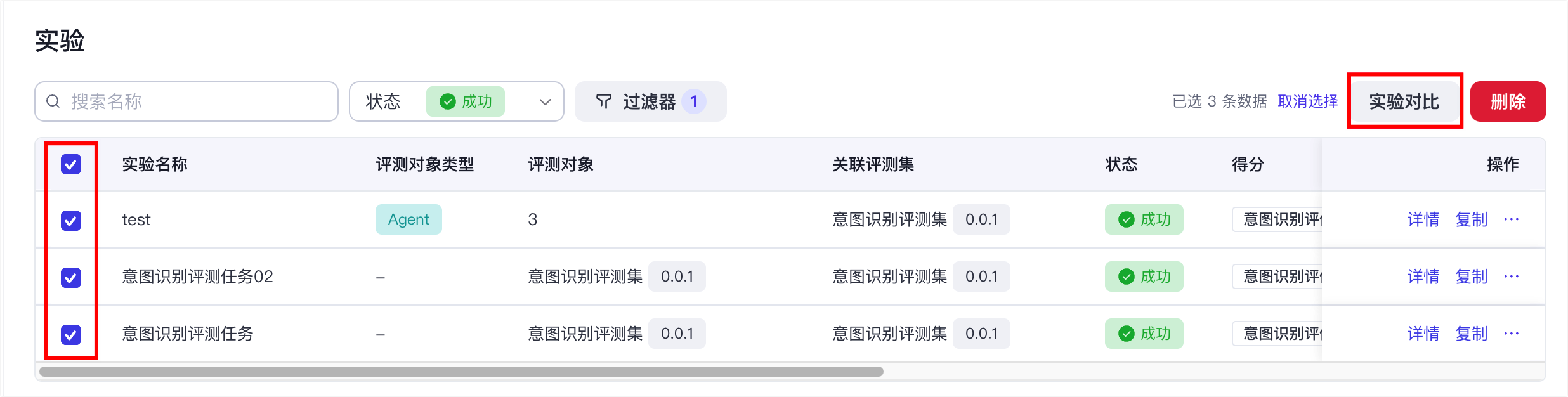Open more actions for 意图识别评测任务 row
1568x397 pixels.
coord(1512,334)
